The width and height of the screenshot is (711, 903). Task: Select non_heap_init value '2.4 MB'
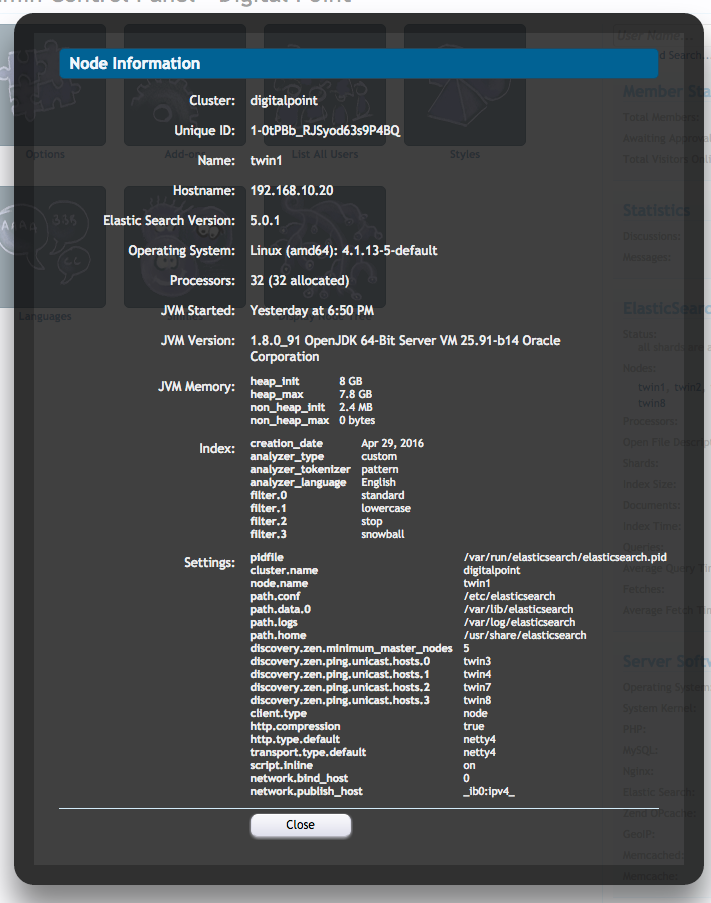355,407
